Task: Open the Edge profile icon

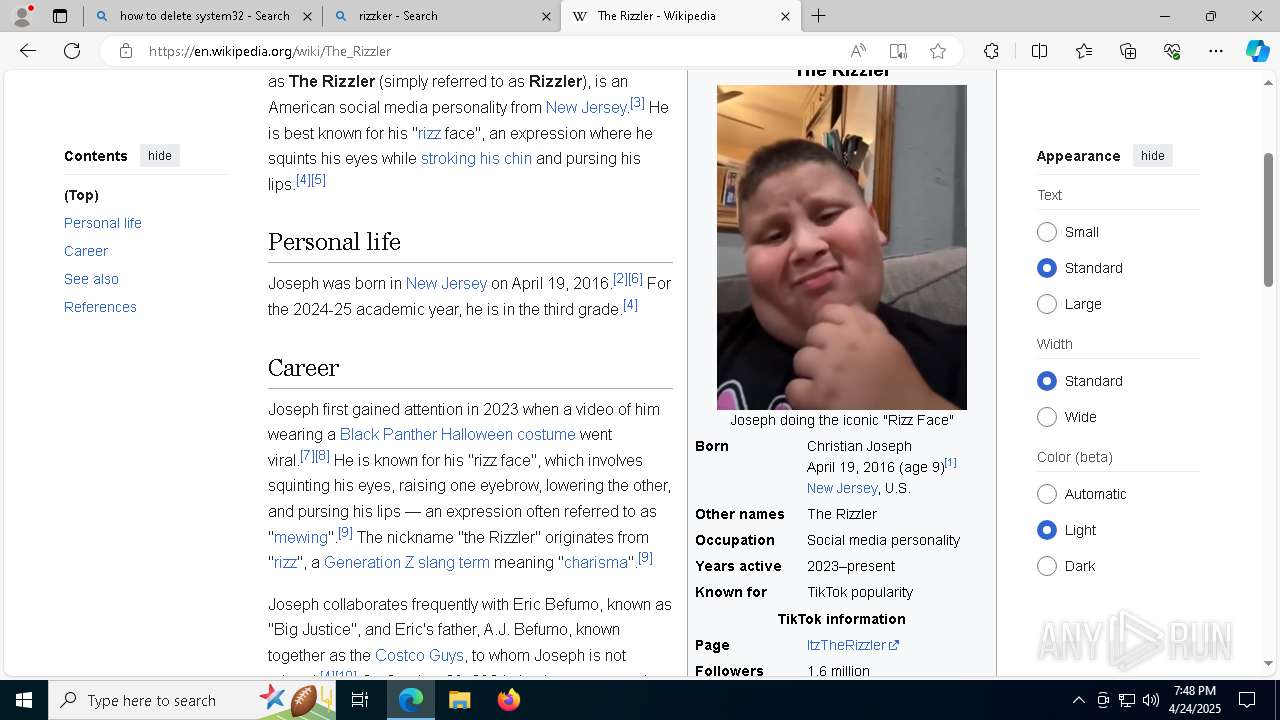Action: click(22, 16)
